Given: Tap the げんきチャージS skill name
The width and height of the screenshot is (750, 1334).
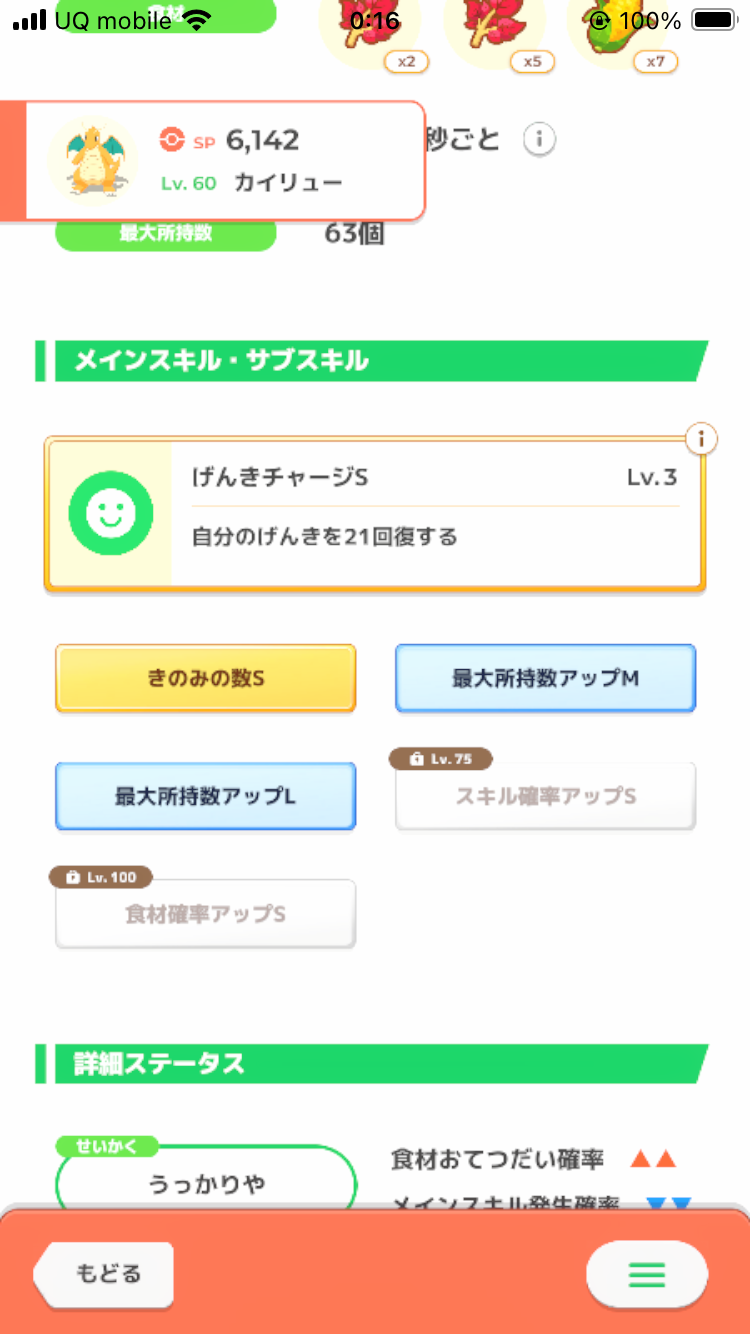Looking at the screenshot, I should [280, 478].
